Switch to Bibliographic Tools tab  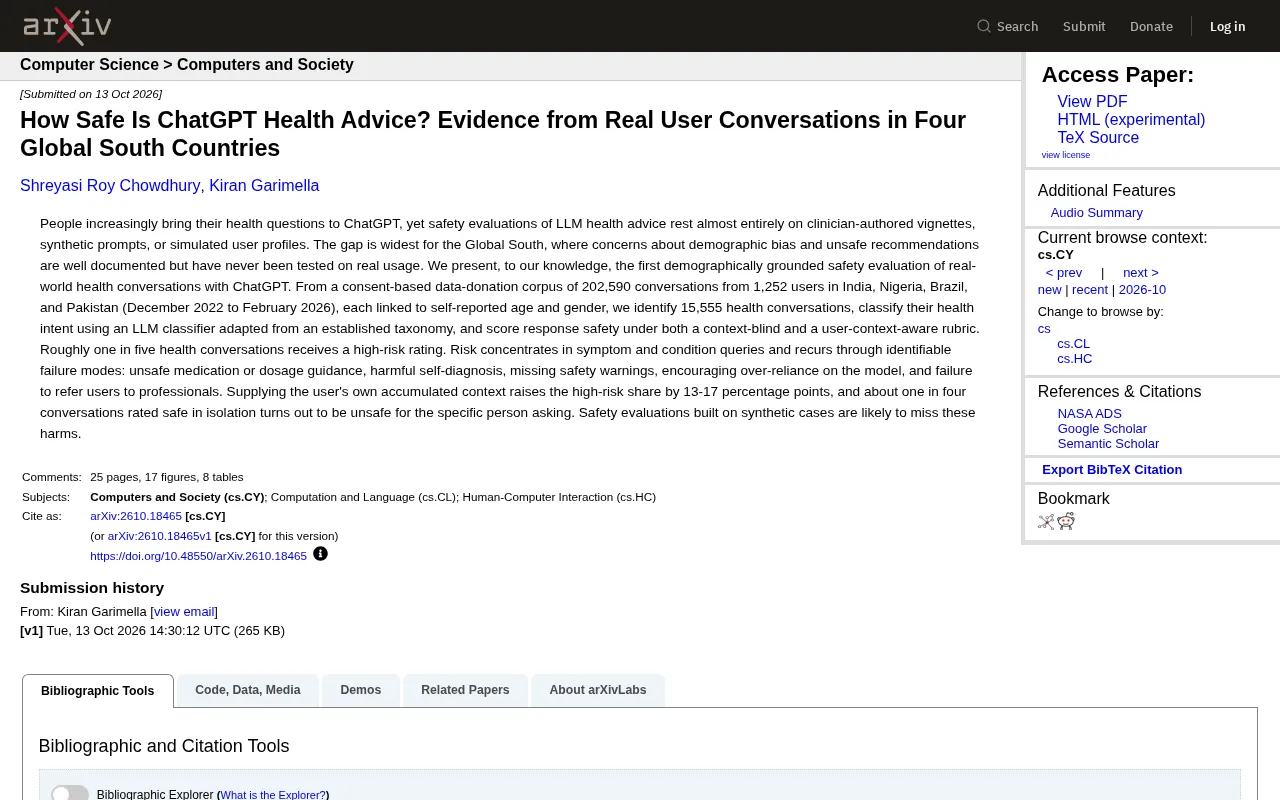98,691
